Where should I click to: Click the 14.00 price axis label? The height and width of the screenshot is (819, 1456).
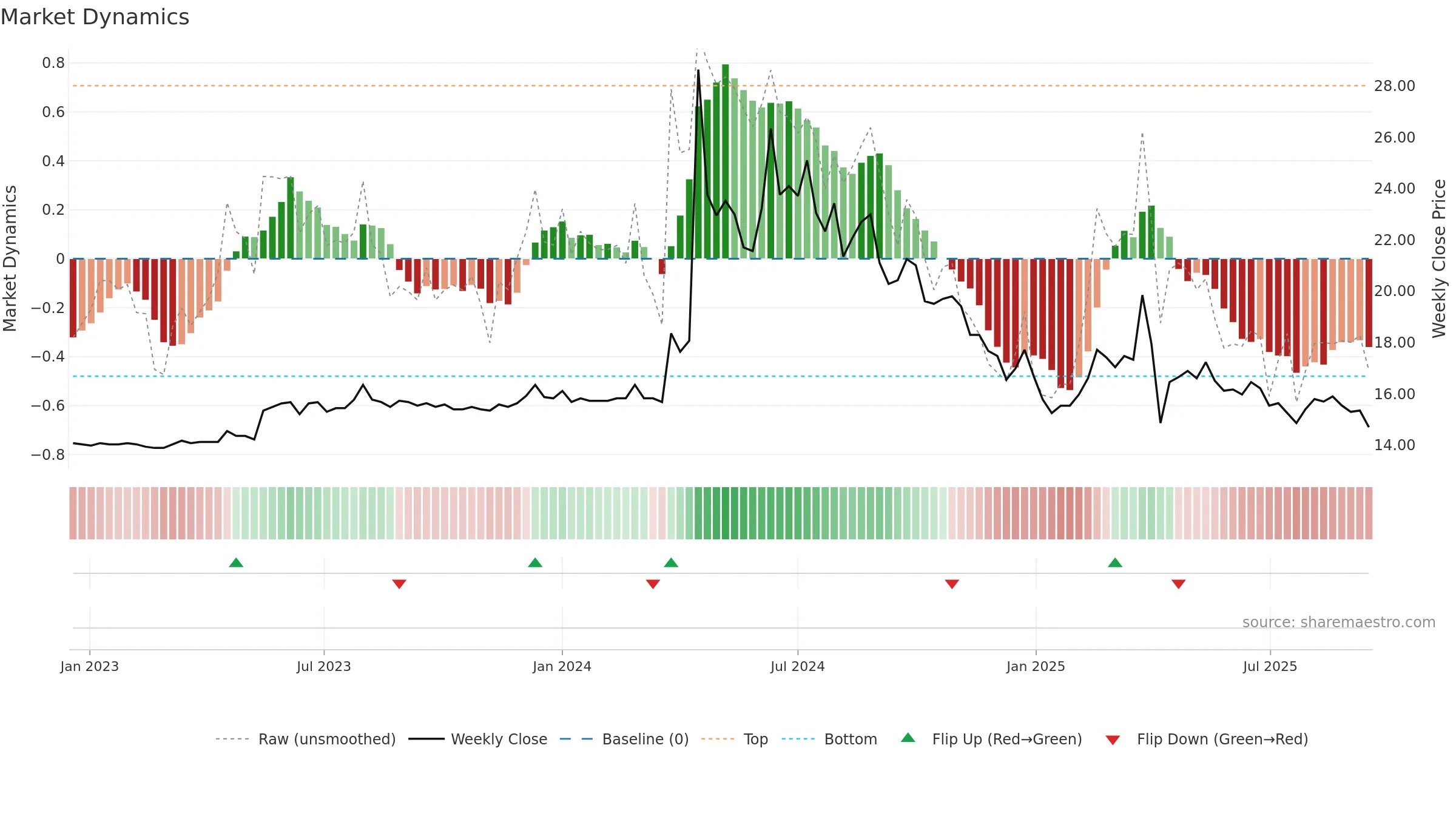1395,445
